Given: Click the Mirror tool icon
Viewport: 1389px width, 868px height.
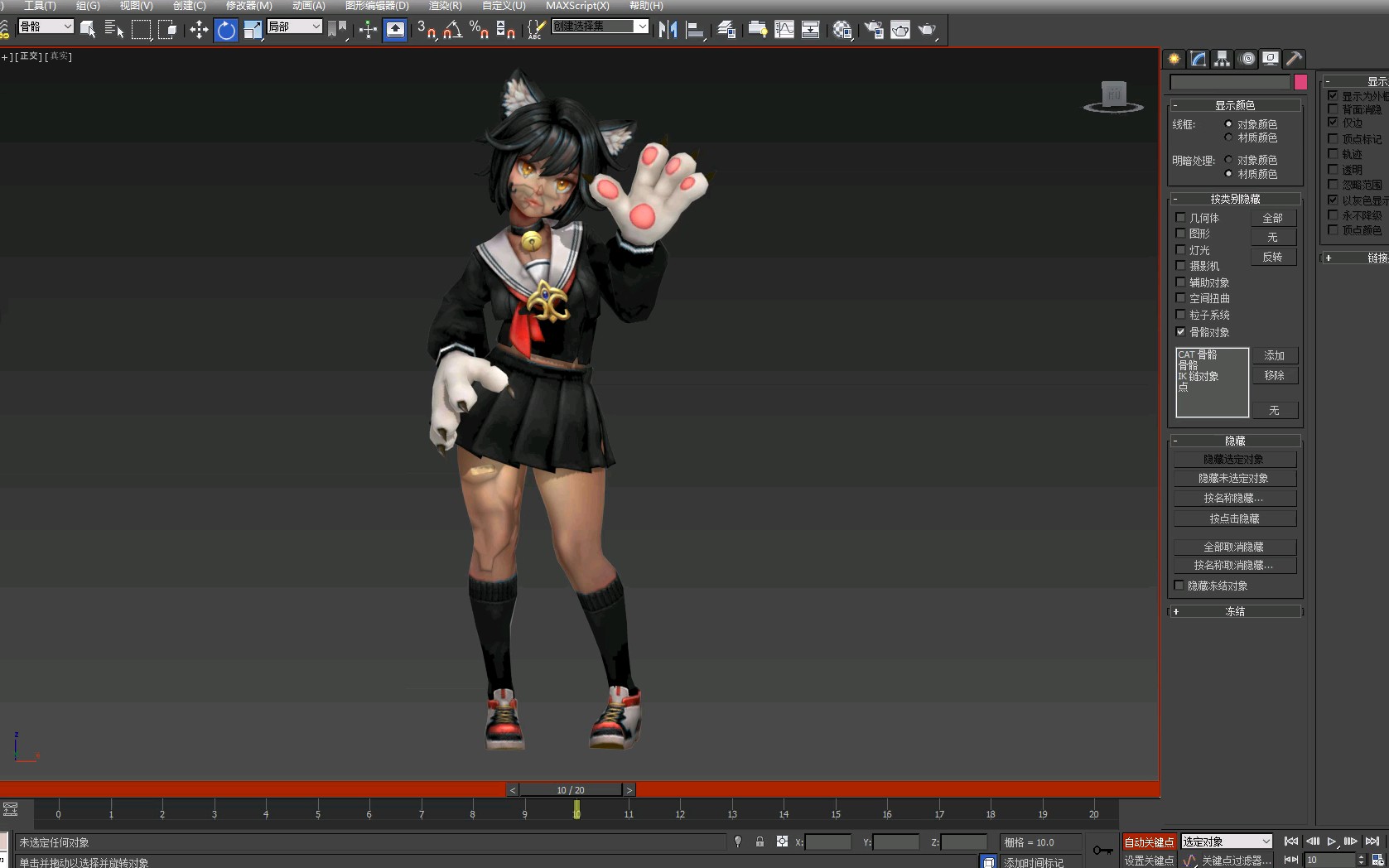Looking at the screenshot, I should (x=668, y=30).
